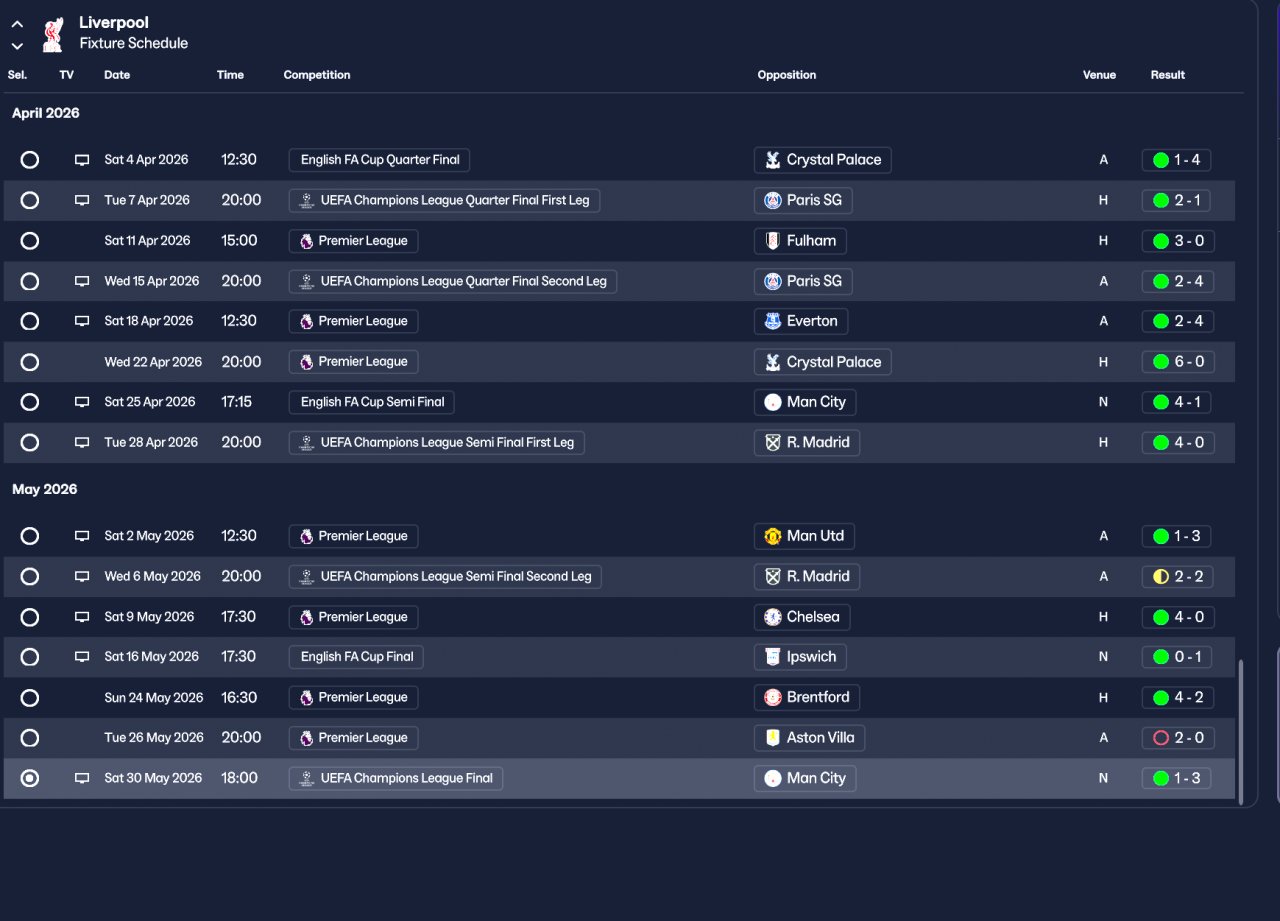Screen dimensions: 1280x921
Task: Select the radio button for Sat 2 May match
Action: [x=30, y=536]
